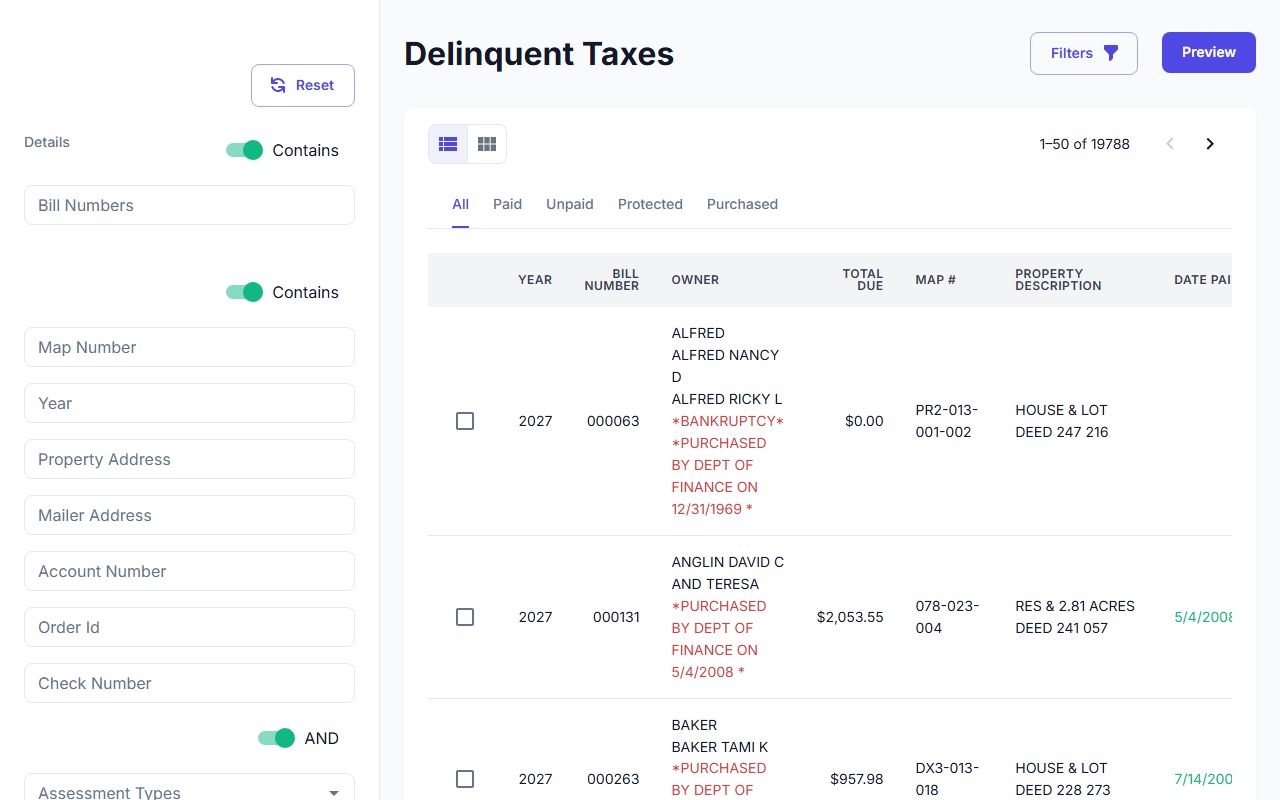The image size is (1280, 800).
Task: Focus the Bill Numbers input field
Action: (x=189, y=205)
